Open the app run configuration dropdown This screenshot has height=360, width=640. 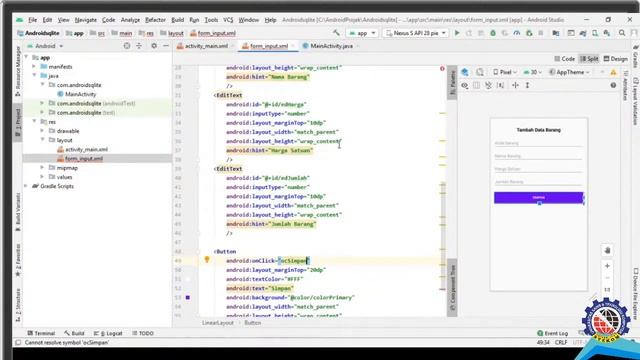coord(362,33)
